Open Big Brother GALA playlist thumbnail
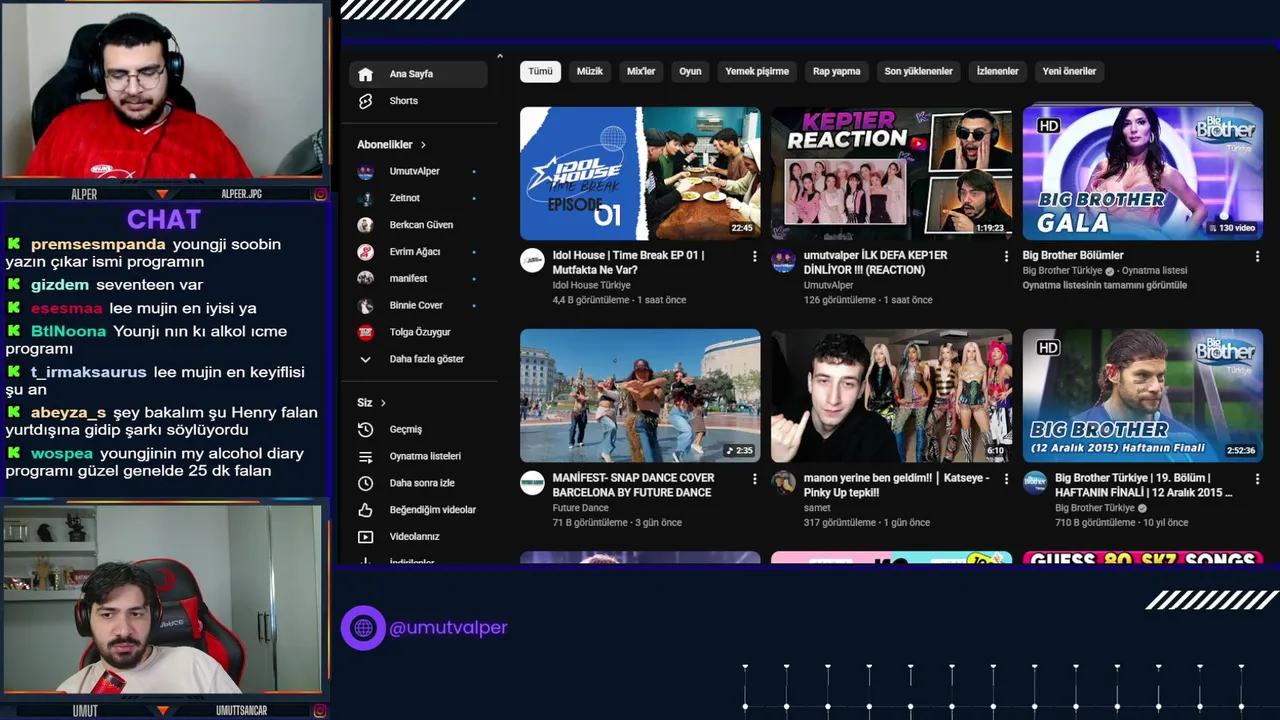The height and width of the screenshot is (720, 1280). click(1143, 173)
